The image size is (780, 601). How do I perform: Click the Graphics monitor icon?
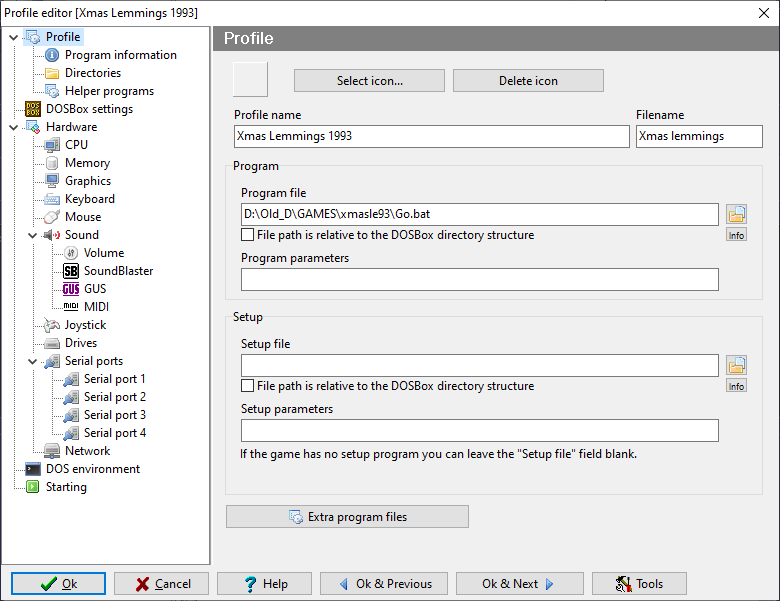coord(52,181)
